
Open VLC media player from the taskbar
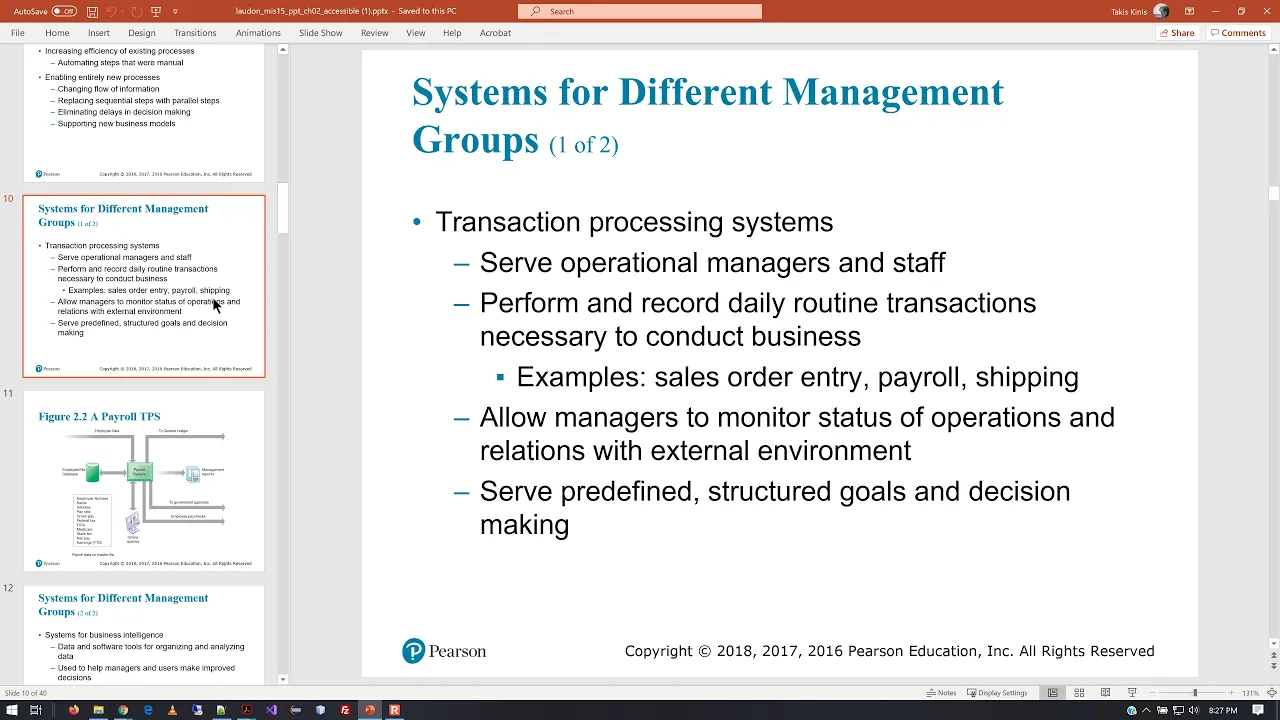pos(172,710)
